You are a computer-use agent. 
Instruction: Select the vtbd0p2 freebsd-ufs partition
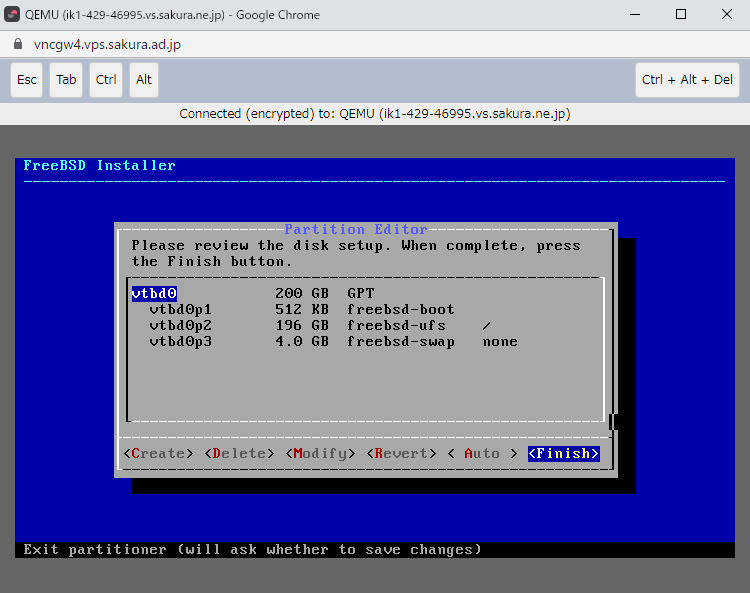pos(365,326)
